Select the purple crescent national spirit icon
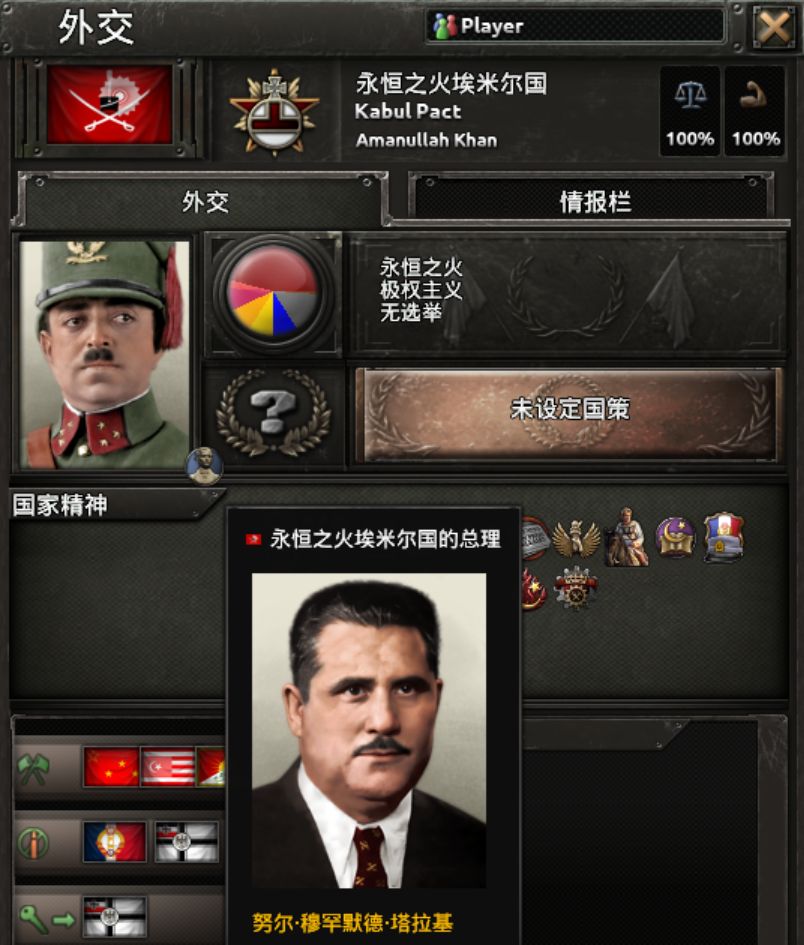 pos(675,537)
